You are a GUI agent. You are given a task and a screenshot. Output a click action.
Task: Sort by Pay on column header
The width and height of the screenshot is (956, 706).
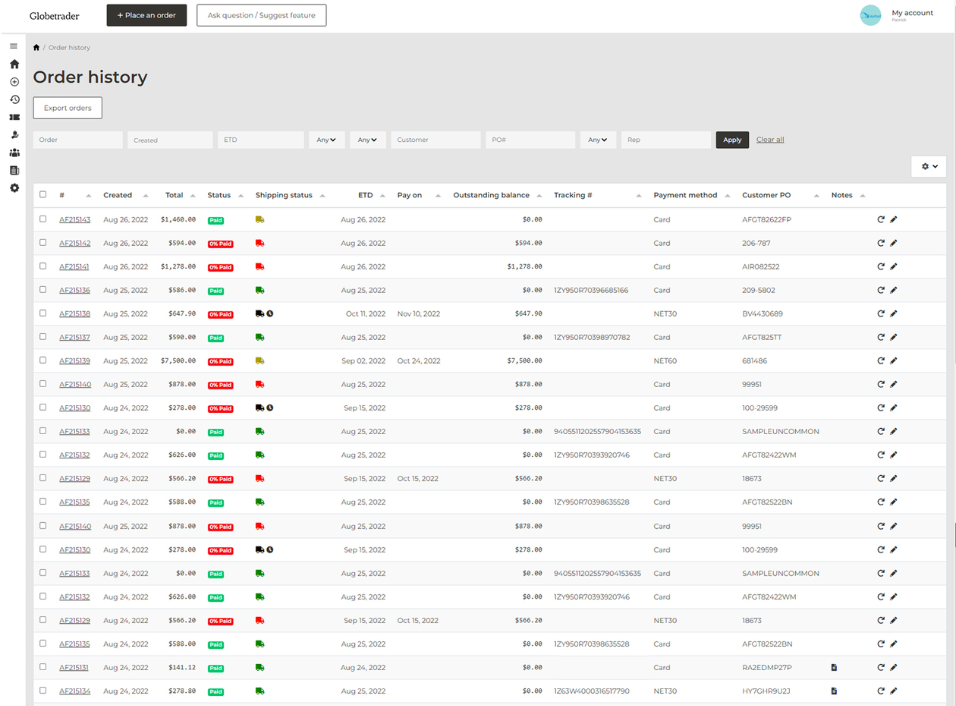418,195
